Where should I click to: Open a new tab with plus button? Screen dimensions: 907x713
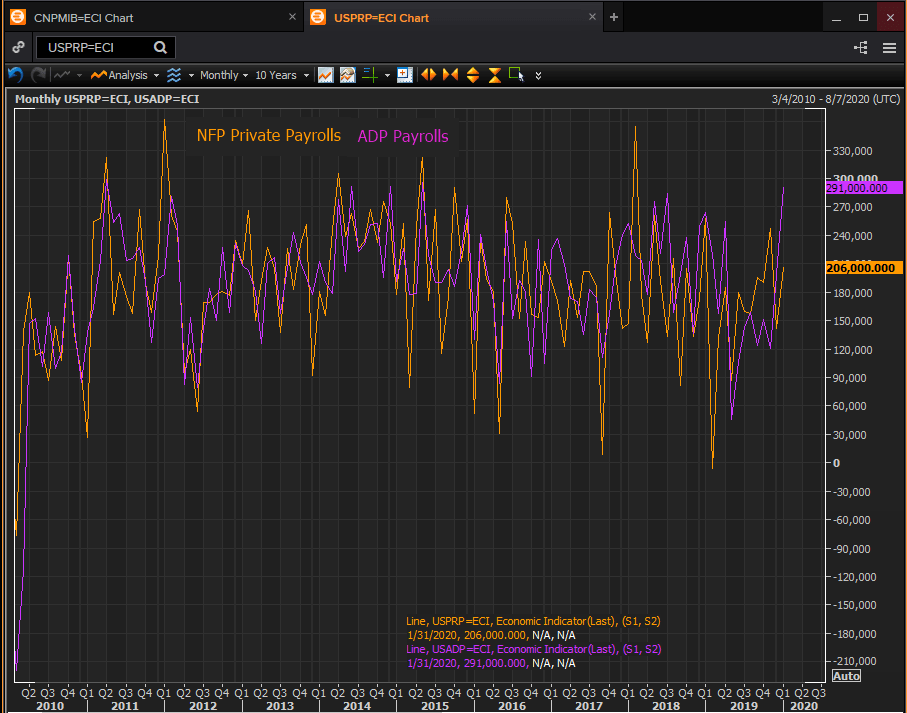[x=614, y=17]
